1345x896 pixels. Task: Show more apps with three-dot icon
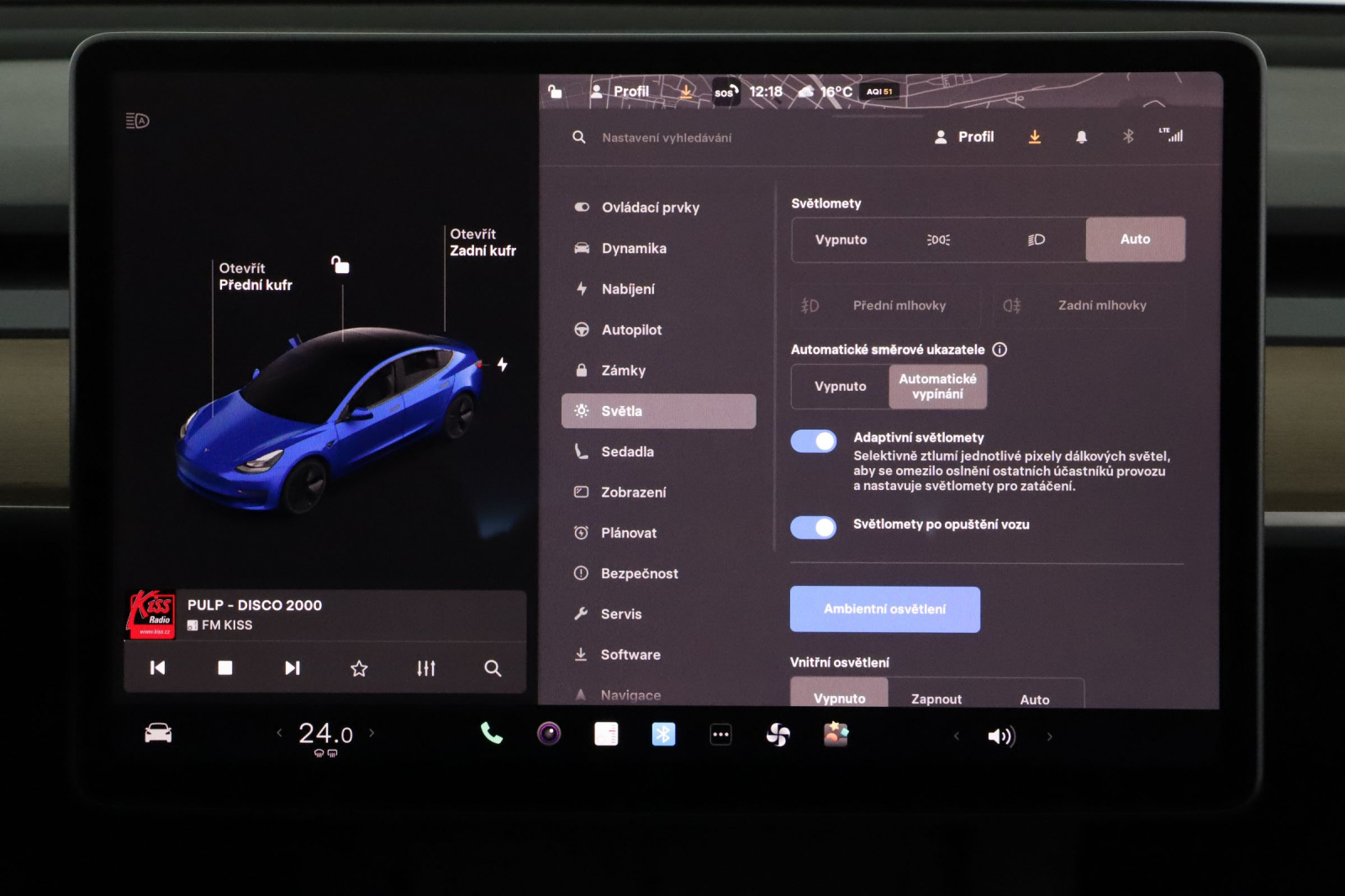(720, 734)
